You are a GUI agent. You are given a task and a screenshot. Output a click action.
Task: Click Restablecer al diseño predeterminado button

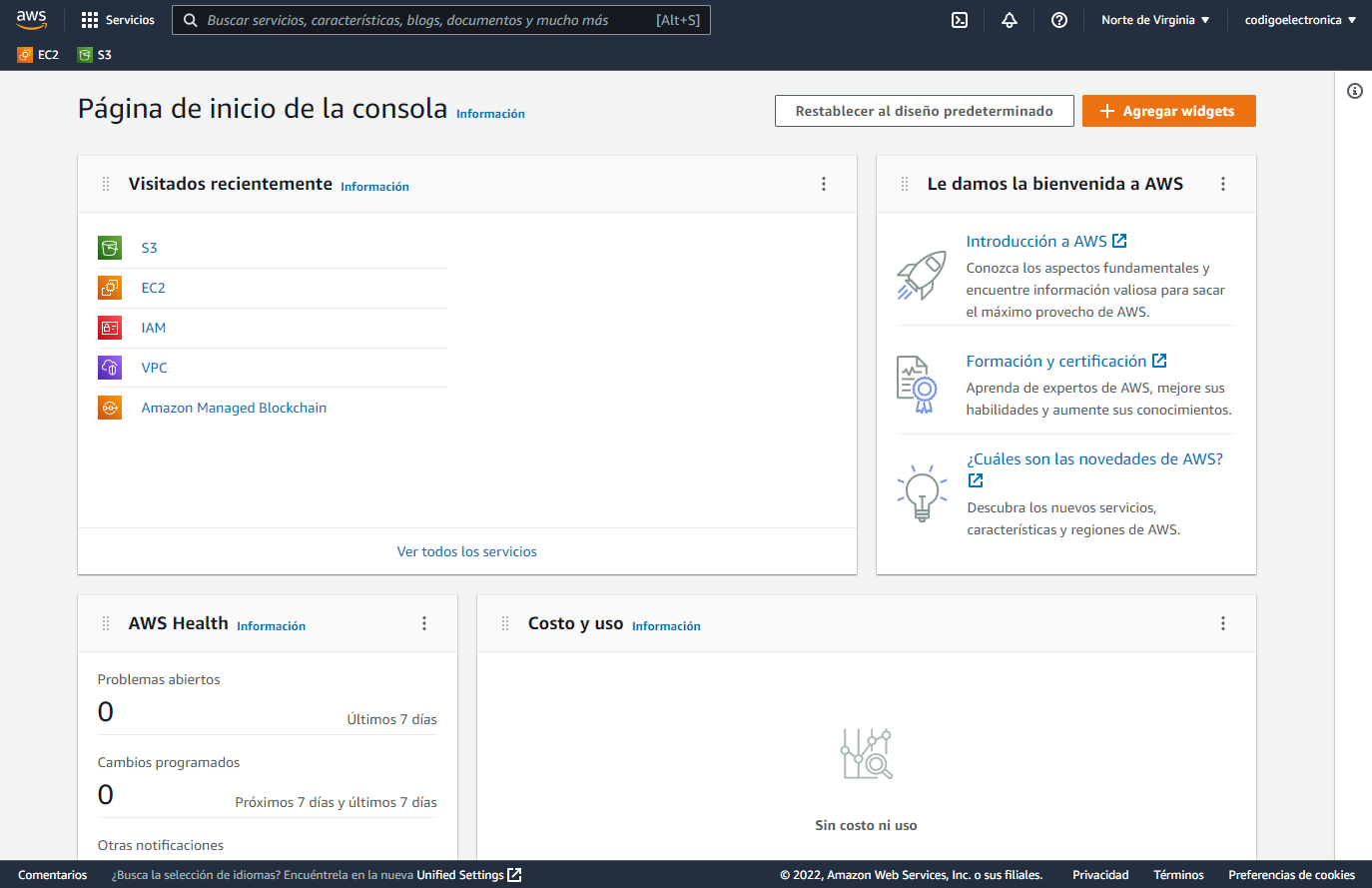(x=924, y=111)
